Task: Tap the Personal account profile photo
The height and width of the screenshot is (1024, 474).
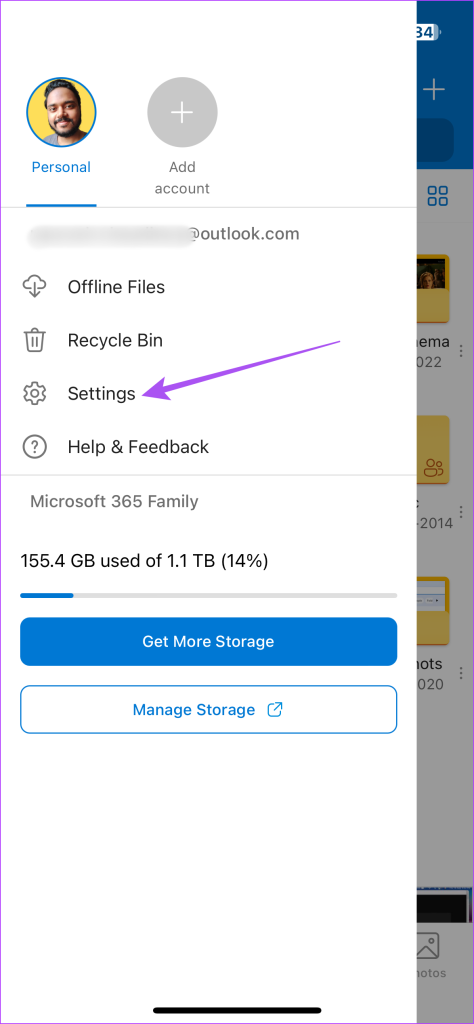Action: 61,112
